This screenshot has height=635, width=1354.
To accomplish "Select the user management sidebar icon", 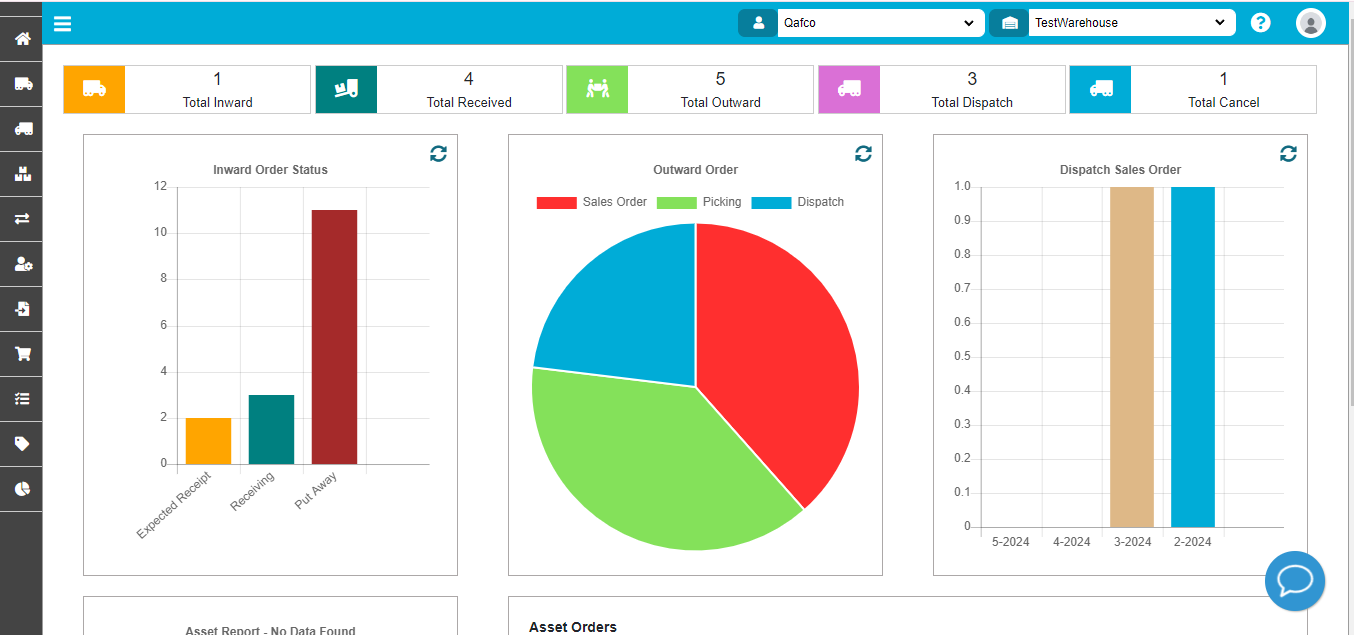I will point(22,264).
